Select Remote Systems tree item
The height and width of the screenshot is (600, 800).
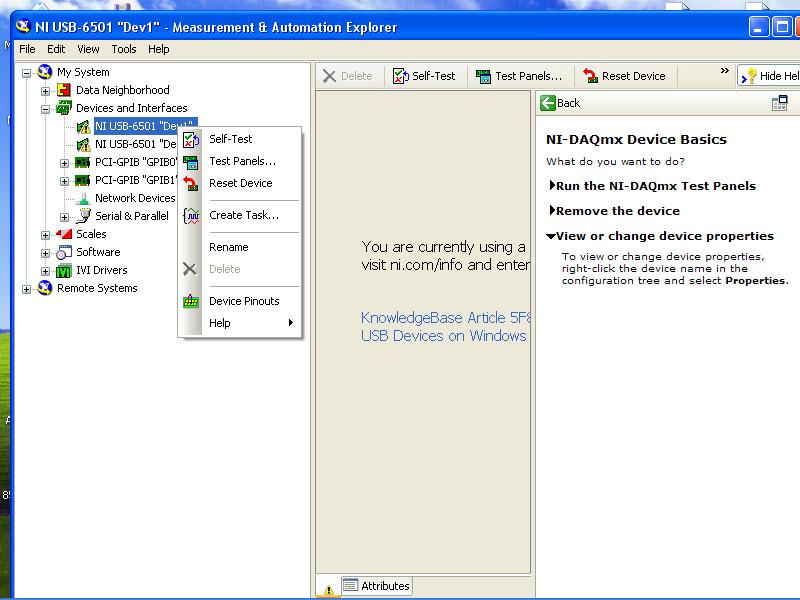[97, 288]
